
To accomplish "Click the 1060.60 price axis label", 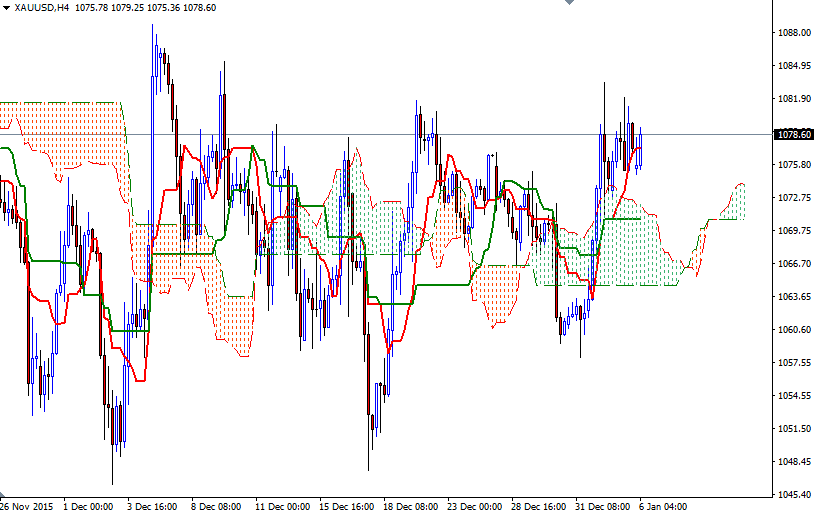I will pyautogui.click(x=794, y=330).
